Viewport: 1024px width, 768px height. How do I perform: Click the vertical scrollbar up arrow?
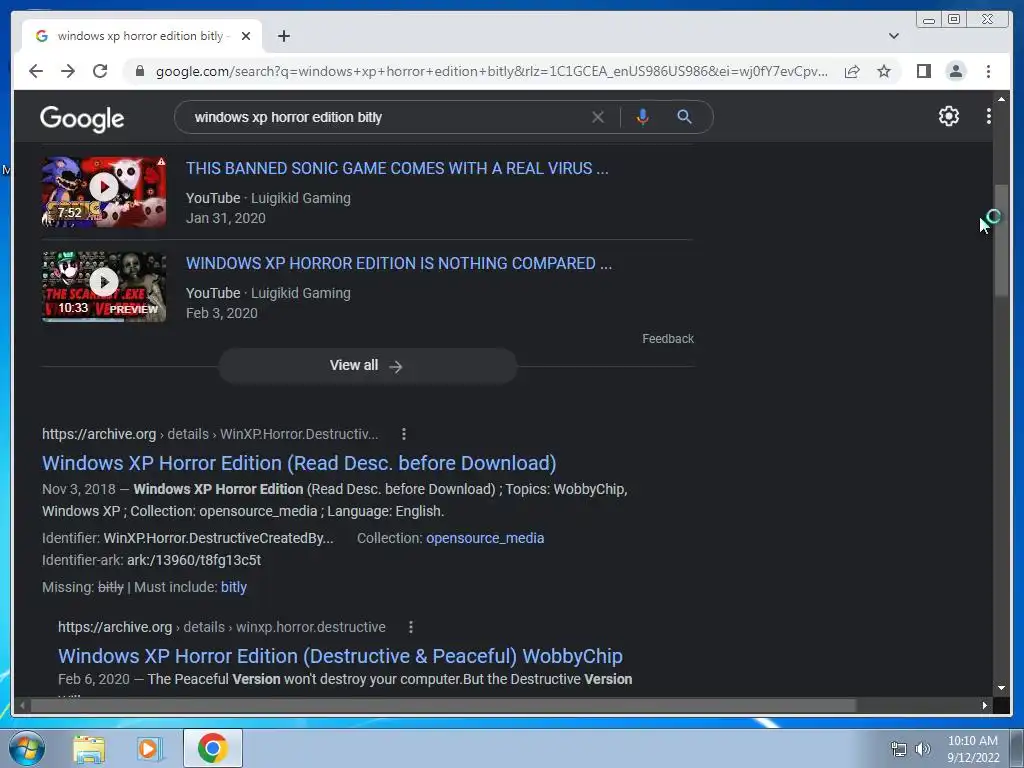click(x=1001, y=99)
